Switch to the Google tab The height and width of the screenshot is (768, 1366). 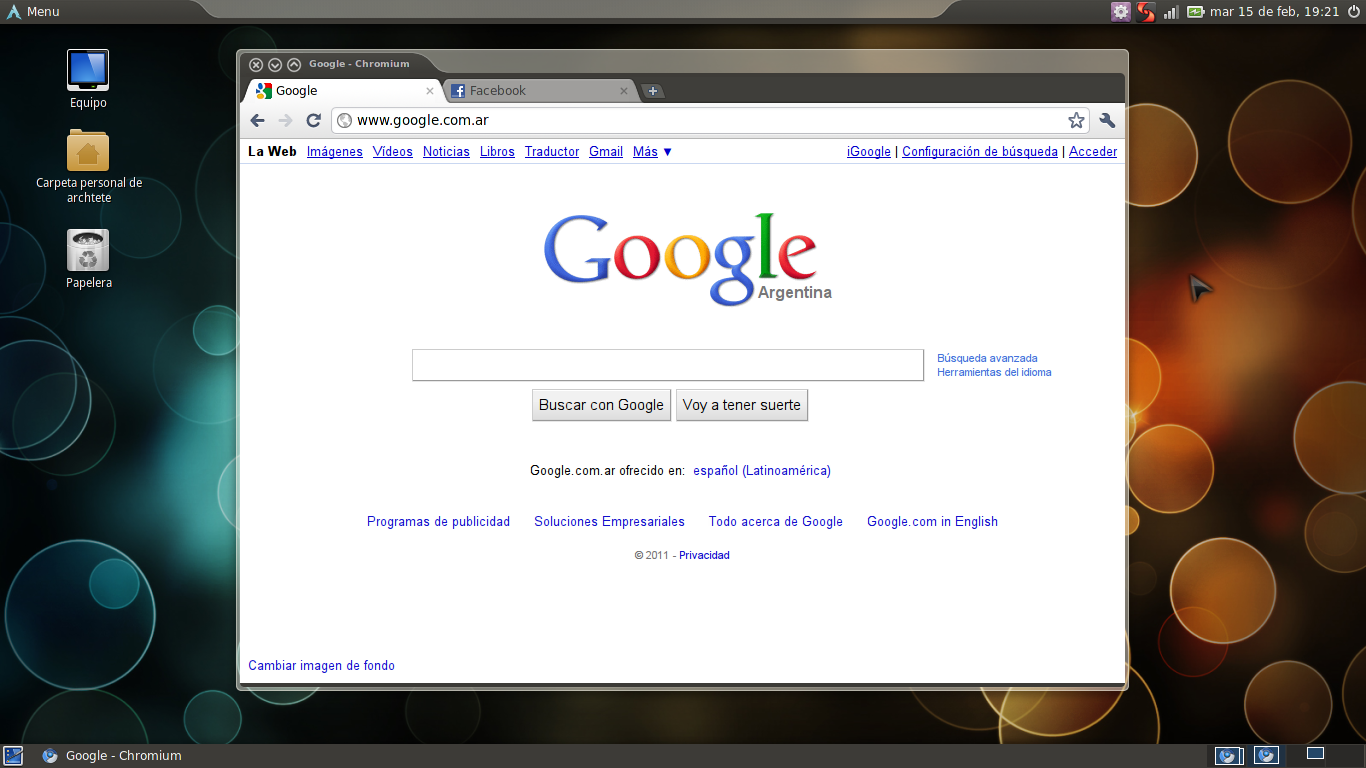(340, 91)
